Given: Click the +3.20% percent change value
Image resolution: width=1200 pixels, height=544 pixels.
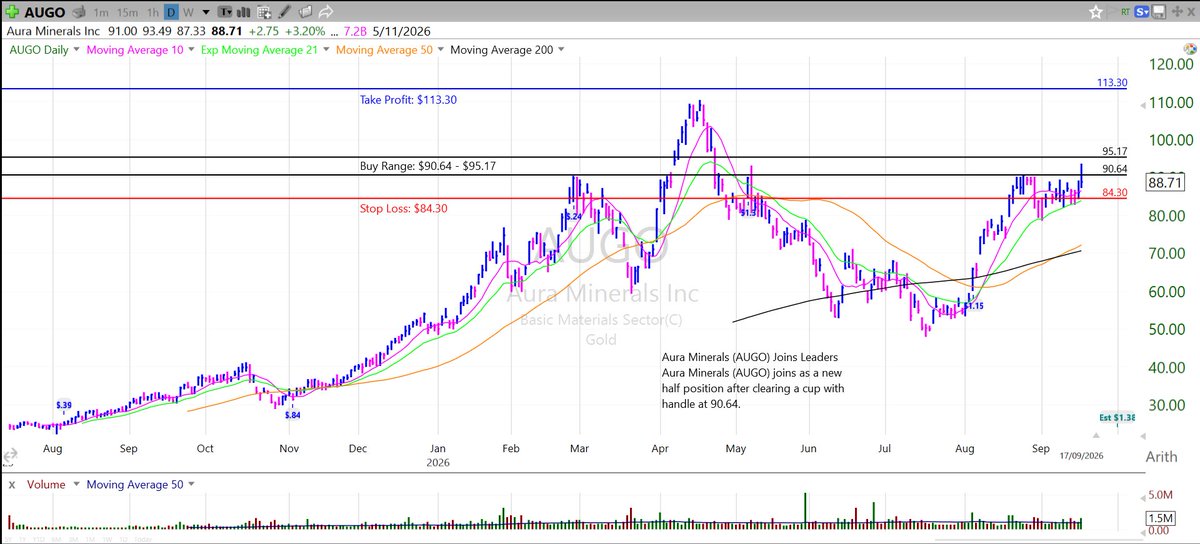Looking at the screenshot, I should click(305, 31).
